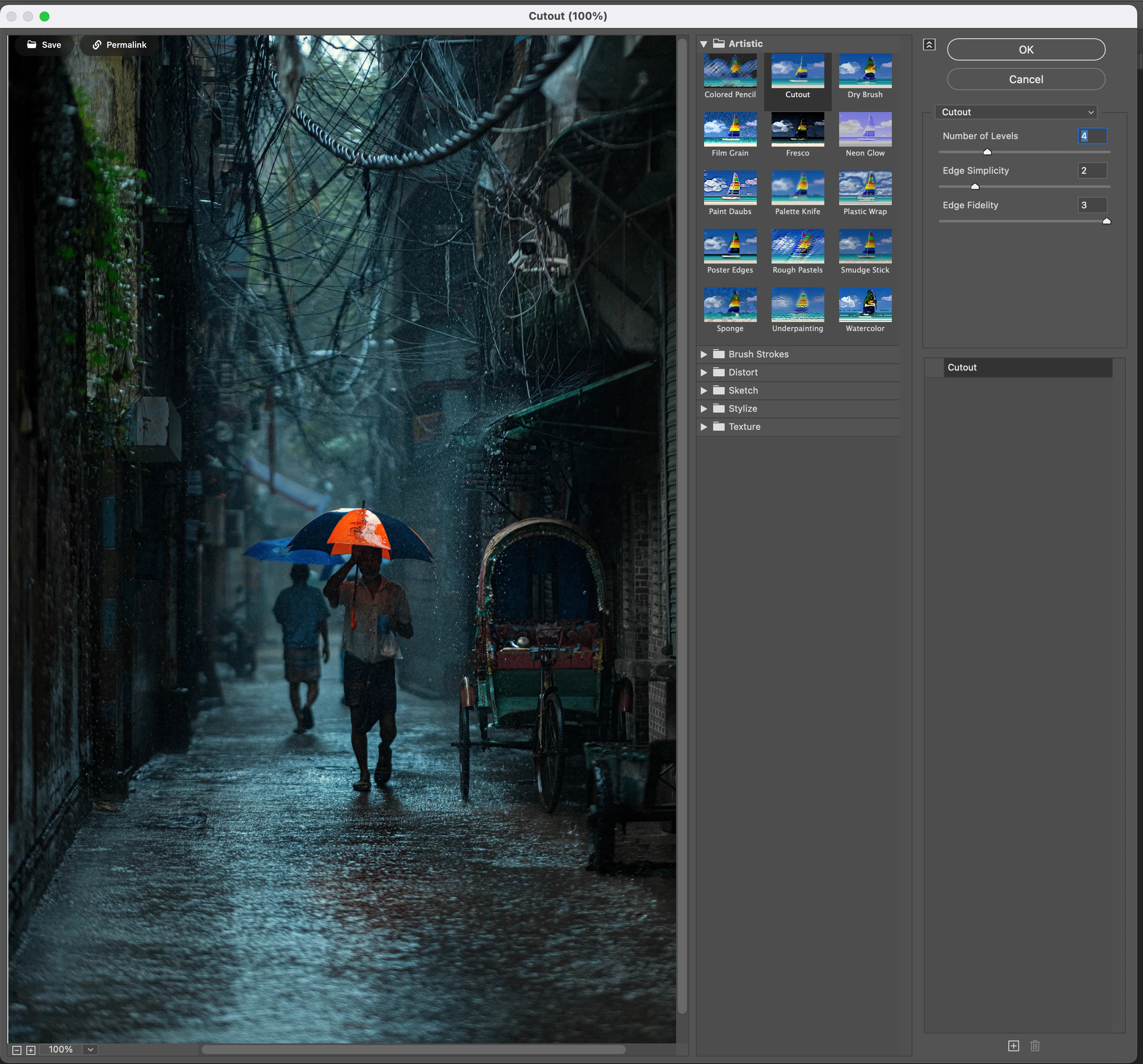The height and width of the screenshot is (1064, 1143).
Task: Click the Permalink button
Action: 119,45
